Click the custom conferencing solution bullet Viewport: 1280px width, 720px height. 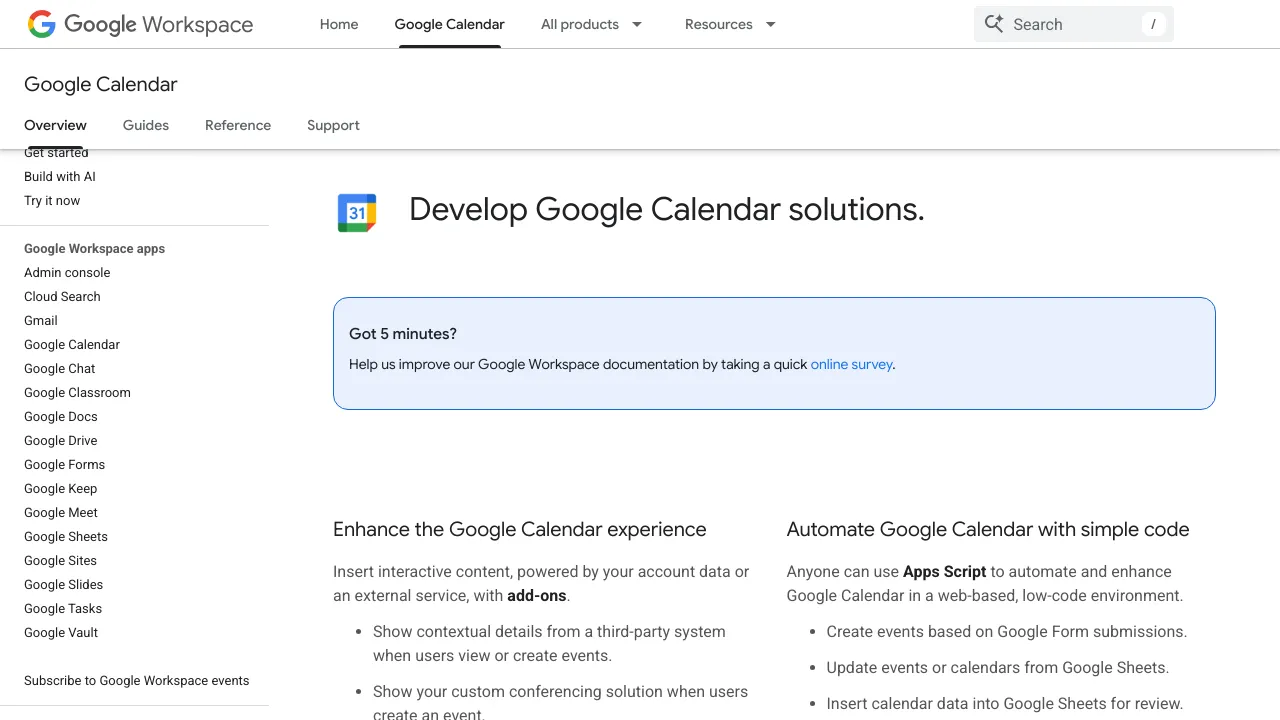tap(560, 701)
